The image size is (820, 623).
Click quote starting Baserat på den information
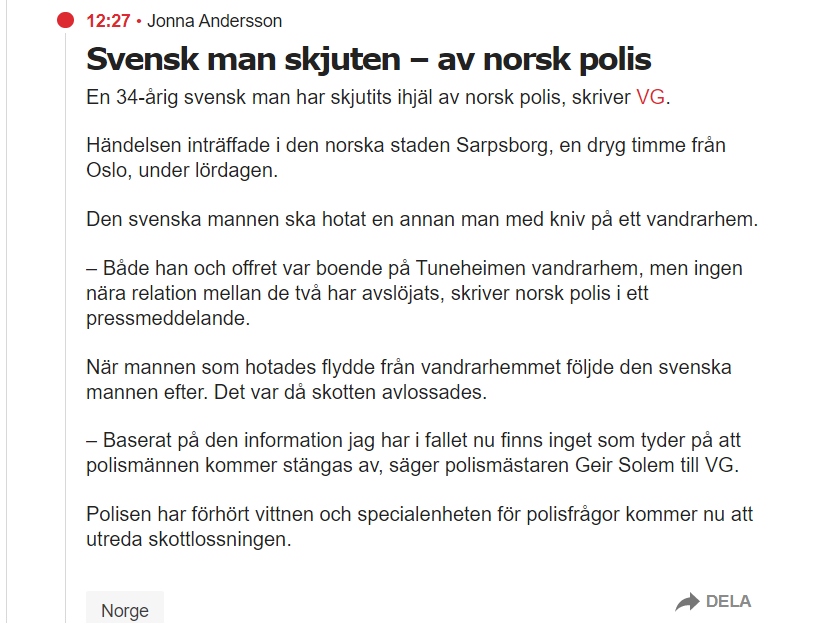click(x=412, y=441)
